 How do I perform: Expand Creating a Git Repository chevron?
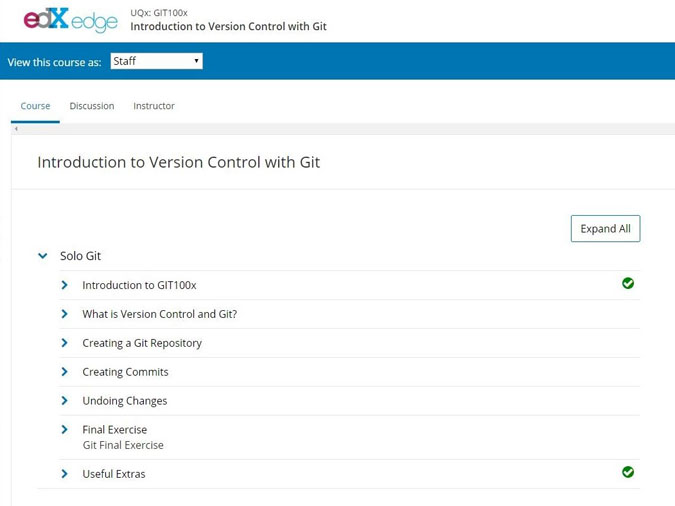click(65, 343)
